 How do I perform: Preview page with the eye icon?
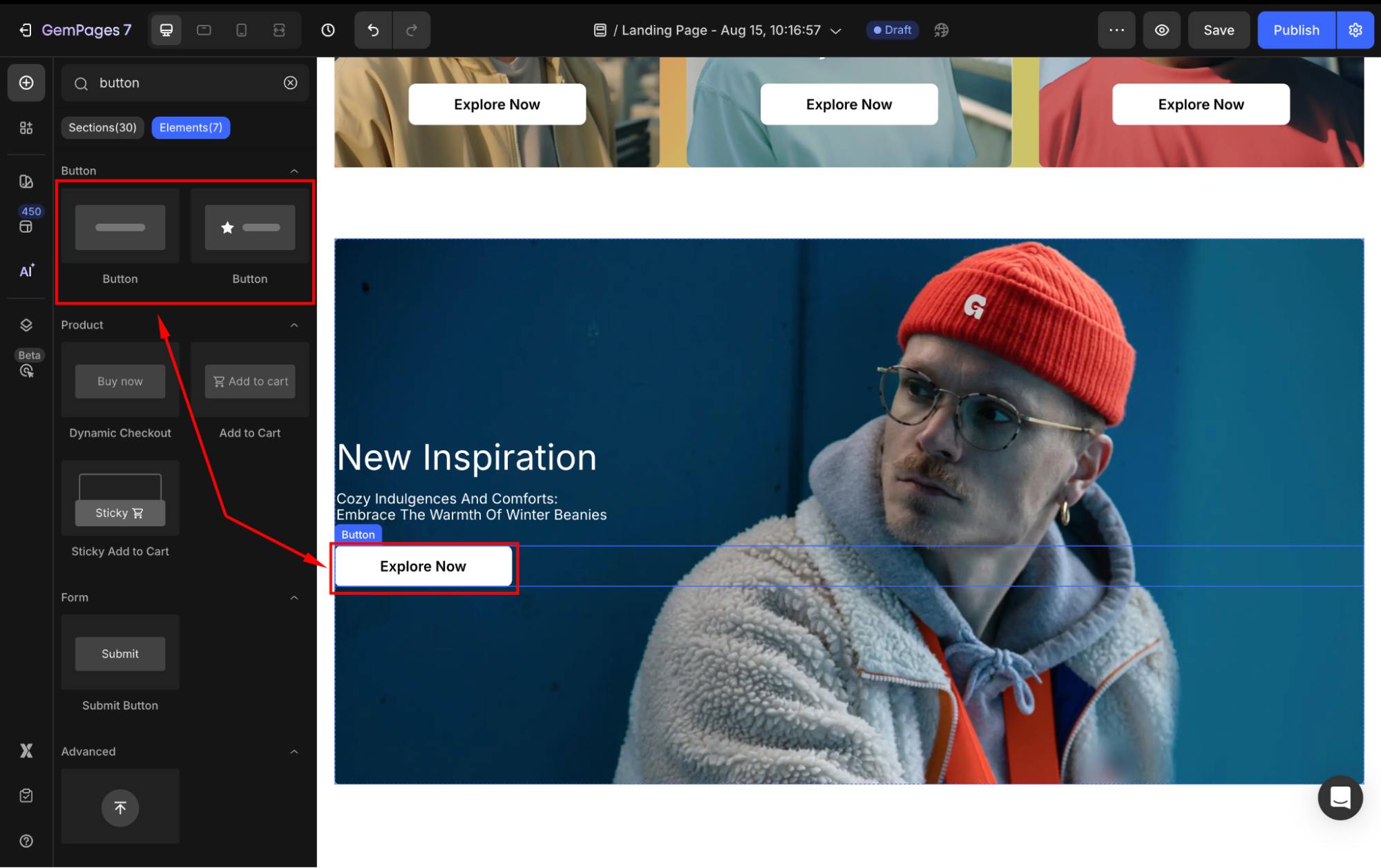point(1161,30)
